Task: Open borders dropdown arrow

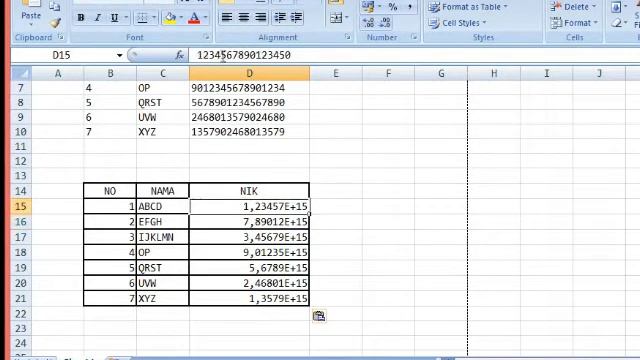Action: coord(154,18)
